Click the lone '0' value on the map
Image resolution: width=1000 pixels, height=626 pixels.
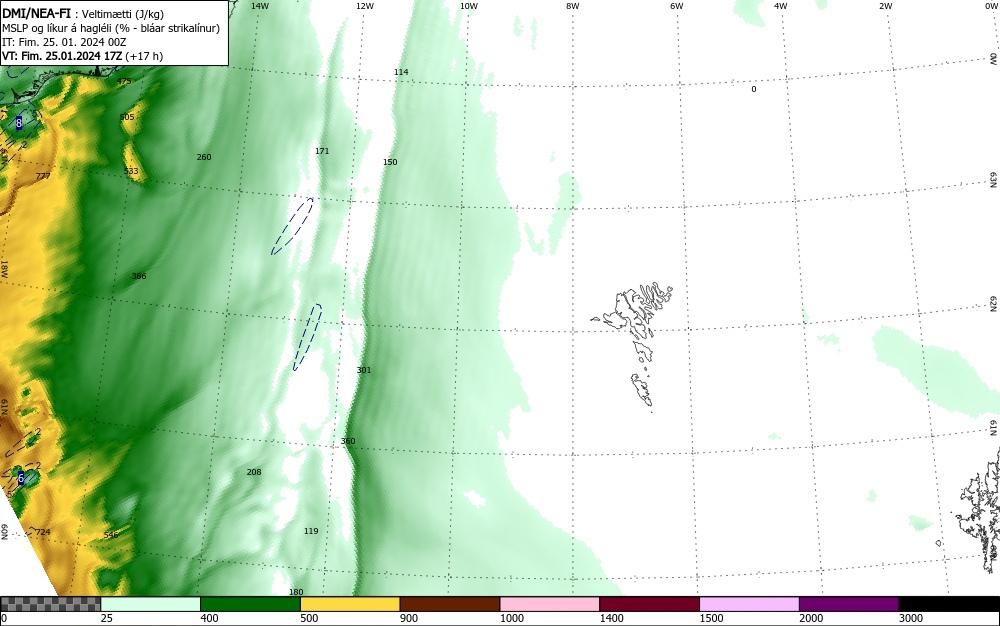pos(753,89)
